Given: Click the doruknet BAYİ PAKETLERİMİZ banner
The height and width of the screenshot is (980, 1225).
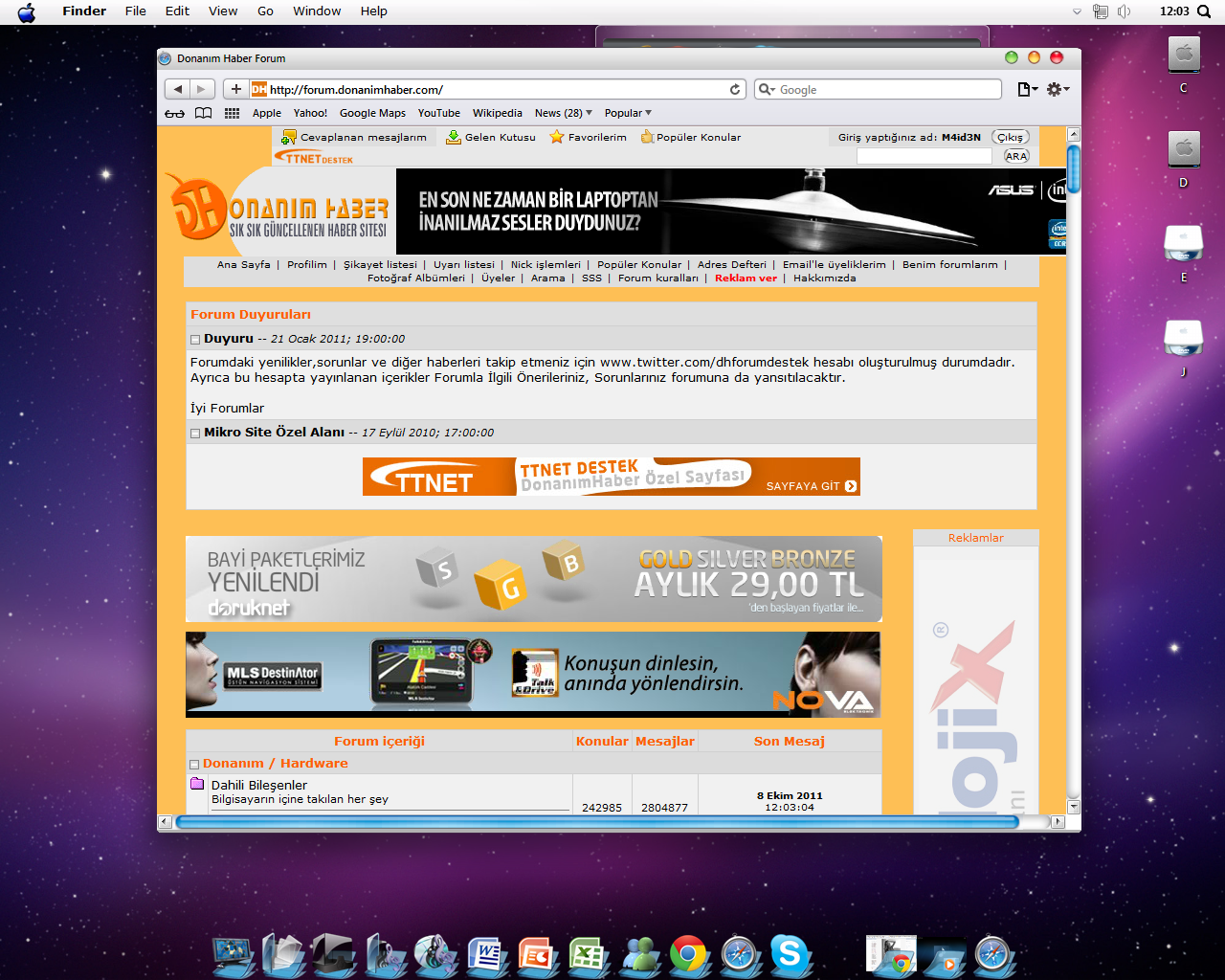Looking at the screenshot, I should pyautogui.click(x=534, y=579).
